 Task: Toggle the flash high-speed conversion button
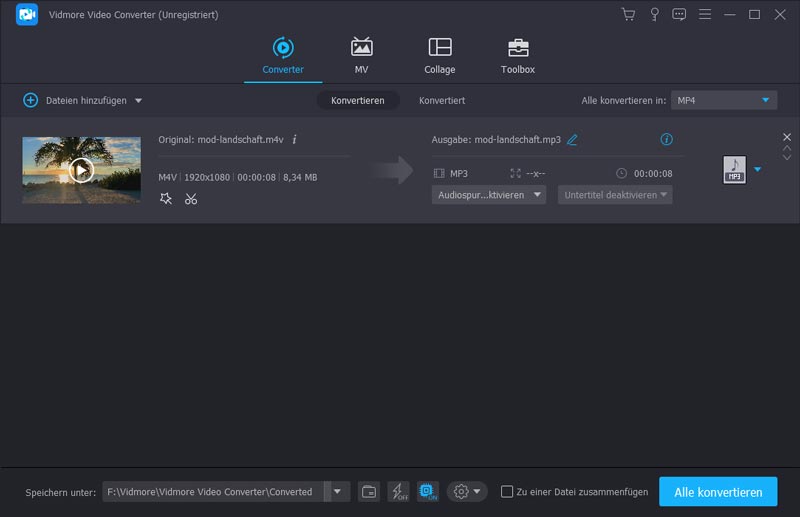tap(398, 491)
